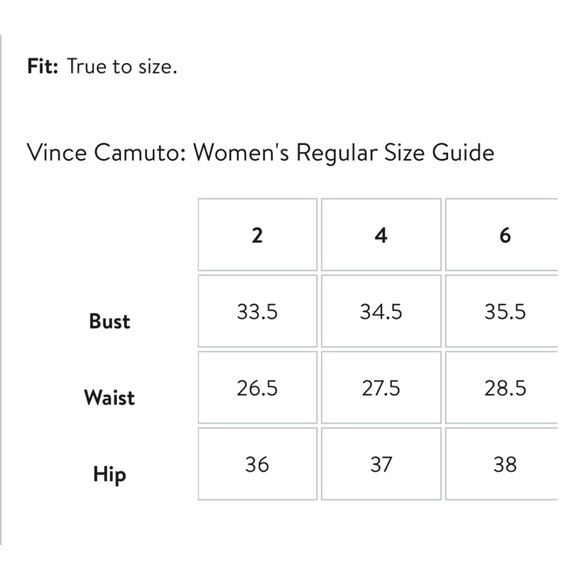Select the hip value 37 cell
This screenshot has height=580, width=580.
tap(381, 464)
